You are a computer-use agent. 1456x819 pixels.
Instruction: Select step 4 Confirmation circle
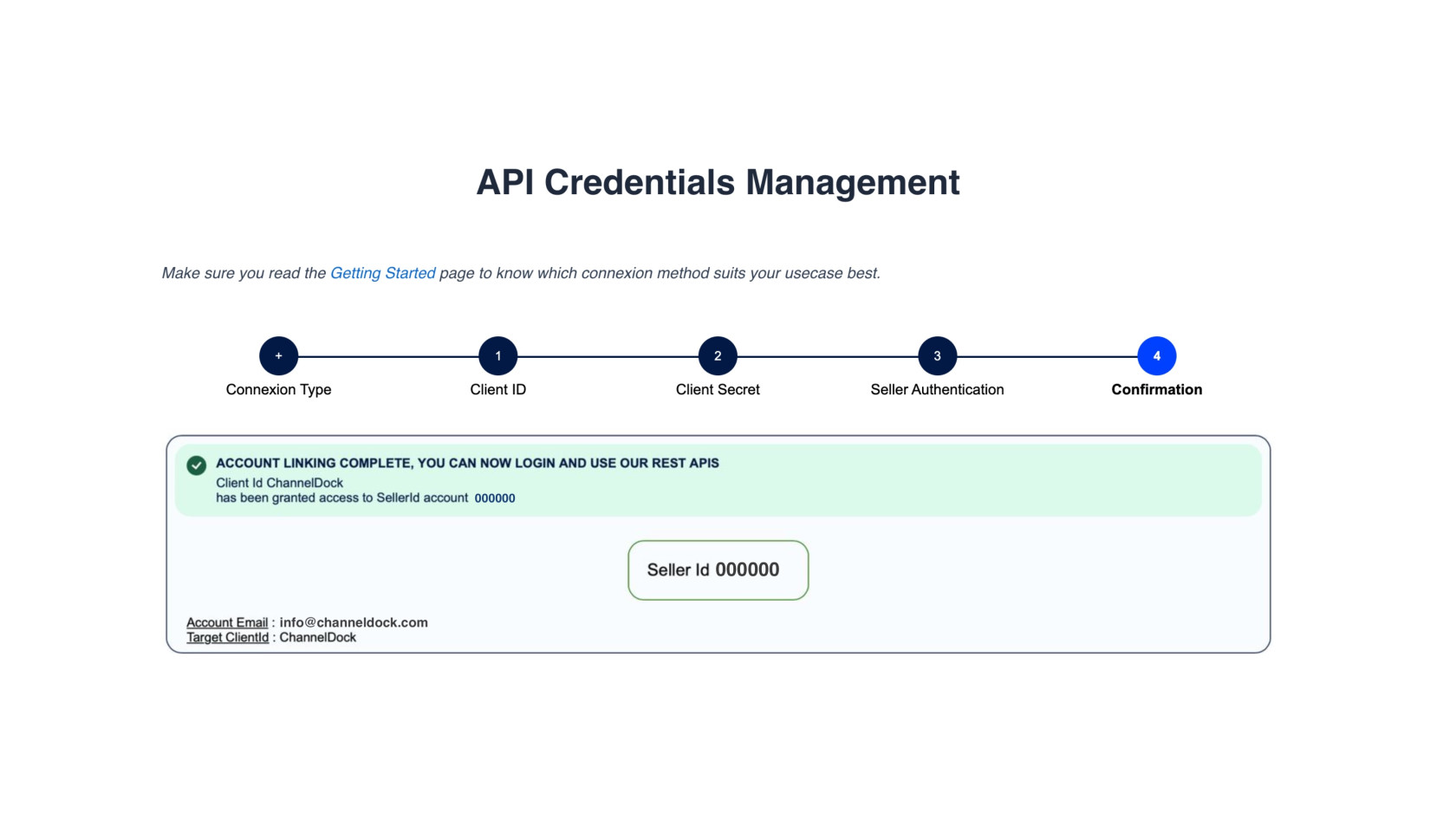click(x=1157, y=356)
